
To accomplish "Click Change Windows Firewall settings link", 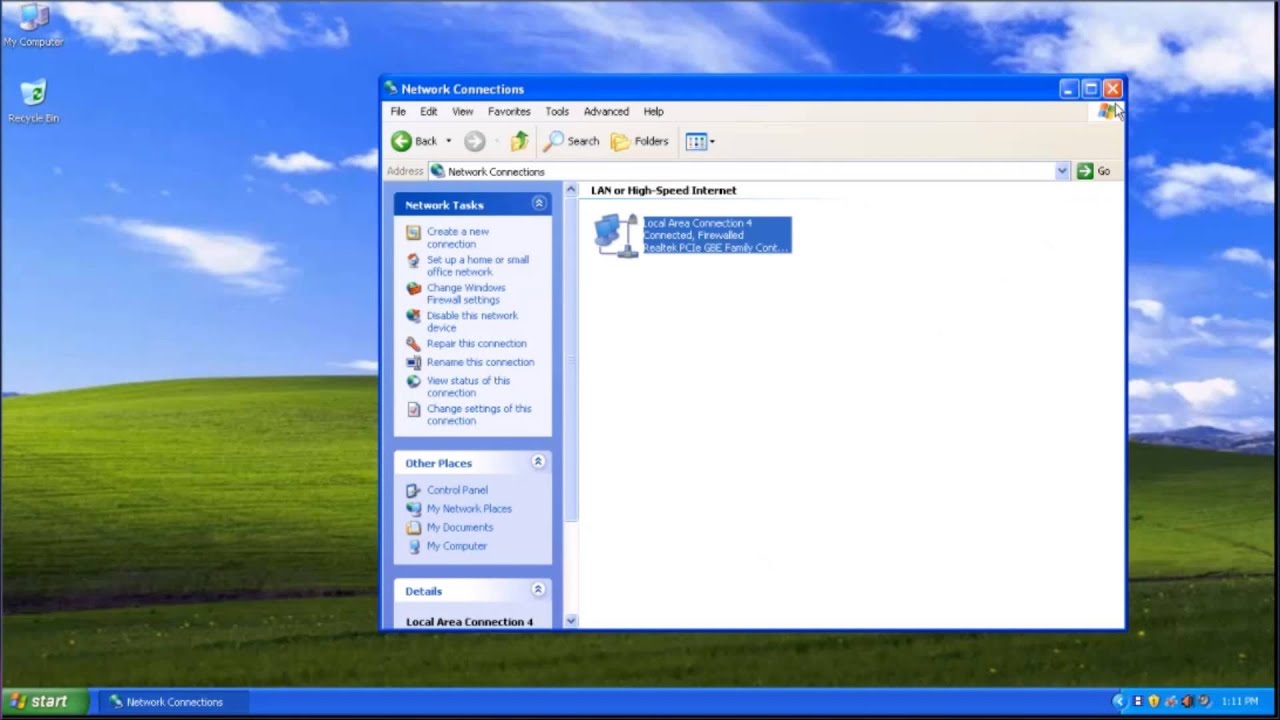I will pyautogui.click(x=466, y=293).
